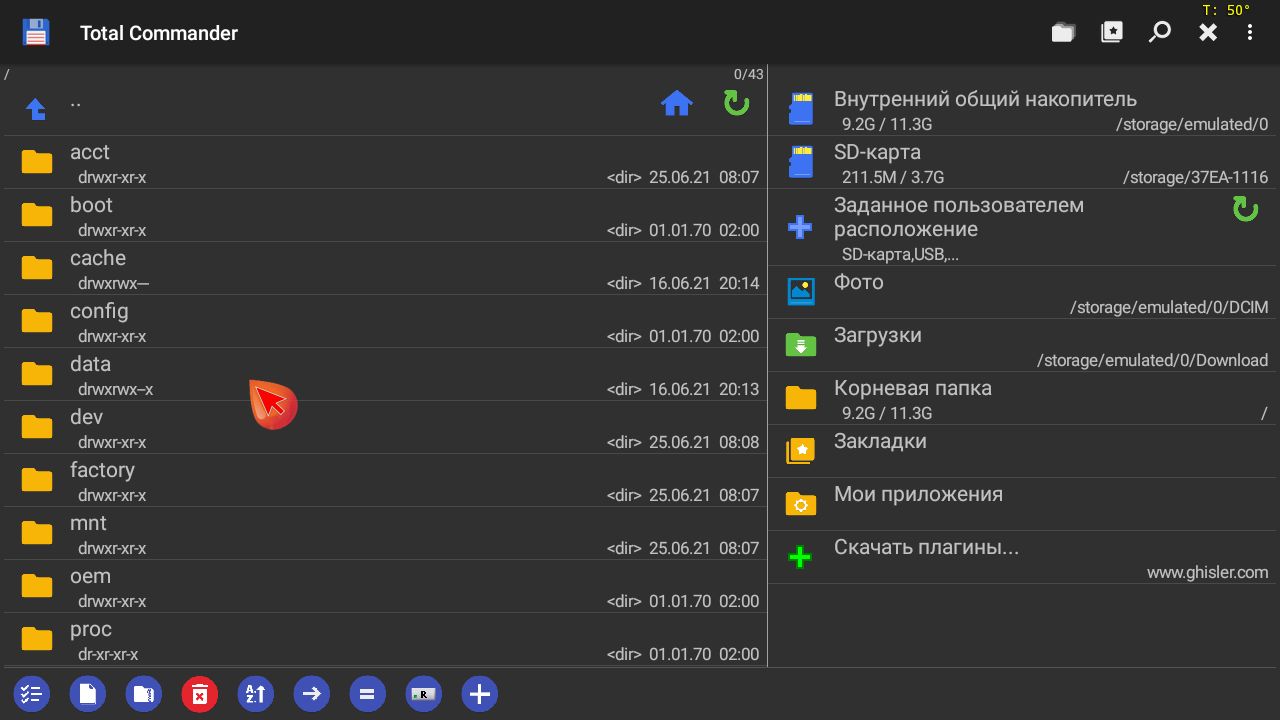Open the mnt folder
The height and width of the screenshot is (720, 1280).
pyautogui.click(x=384, y=533)
